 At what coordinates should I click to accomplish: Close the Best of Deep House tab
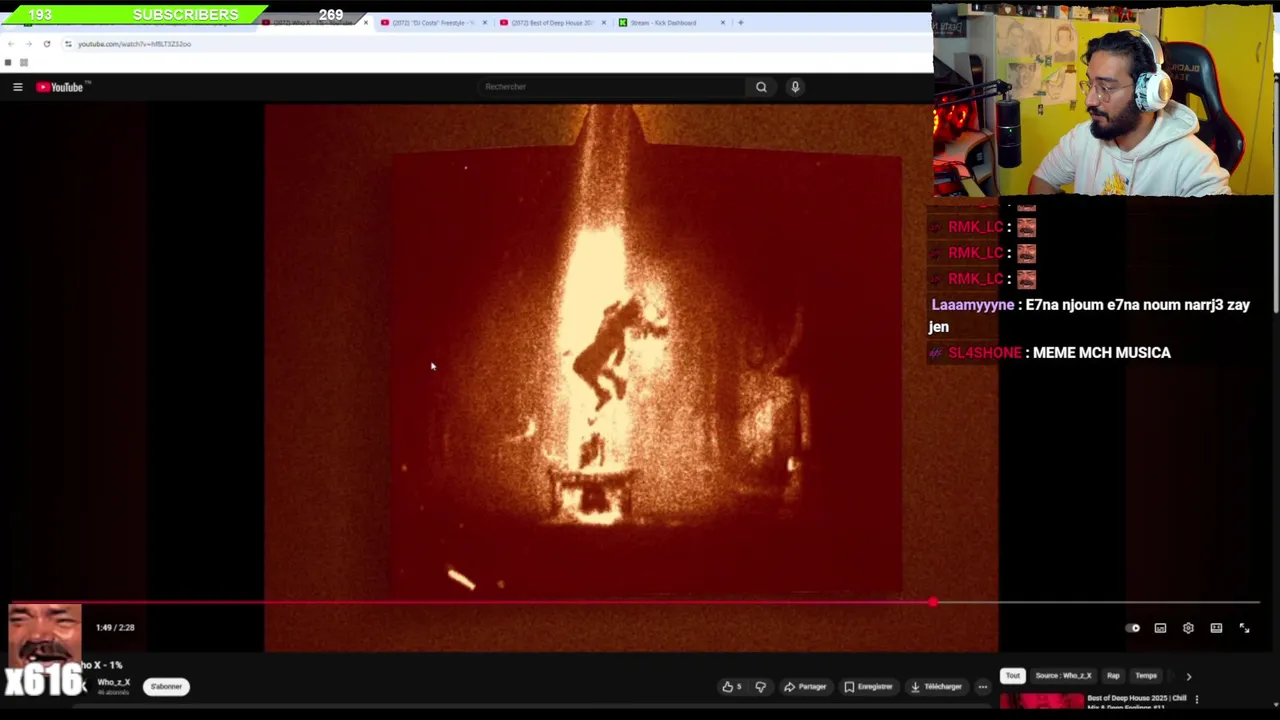[x=603, y=22]
